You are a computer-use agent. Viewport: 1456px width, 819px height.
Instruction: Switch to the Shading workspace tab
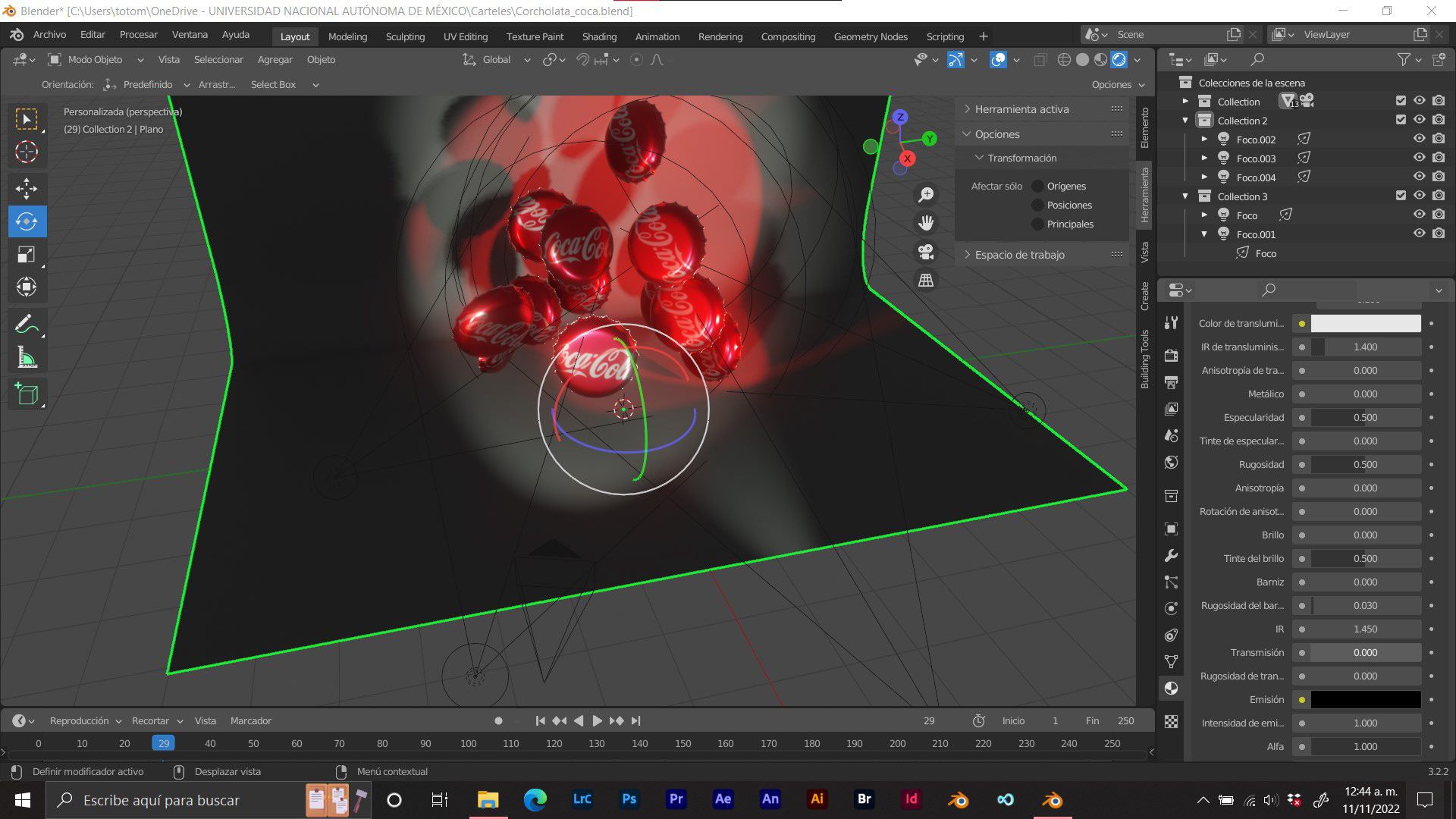tap(599, 36)
